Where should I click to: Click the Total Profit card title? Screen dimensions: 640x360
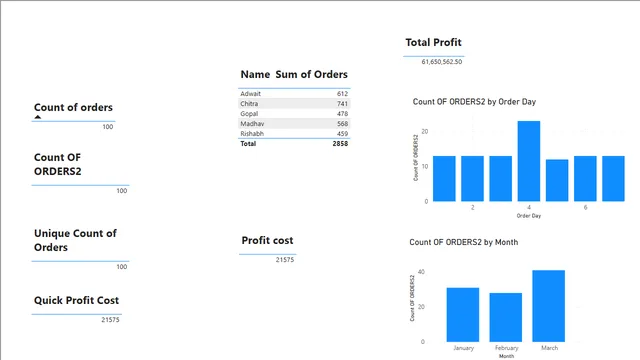pos(433,42)
